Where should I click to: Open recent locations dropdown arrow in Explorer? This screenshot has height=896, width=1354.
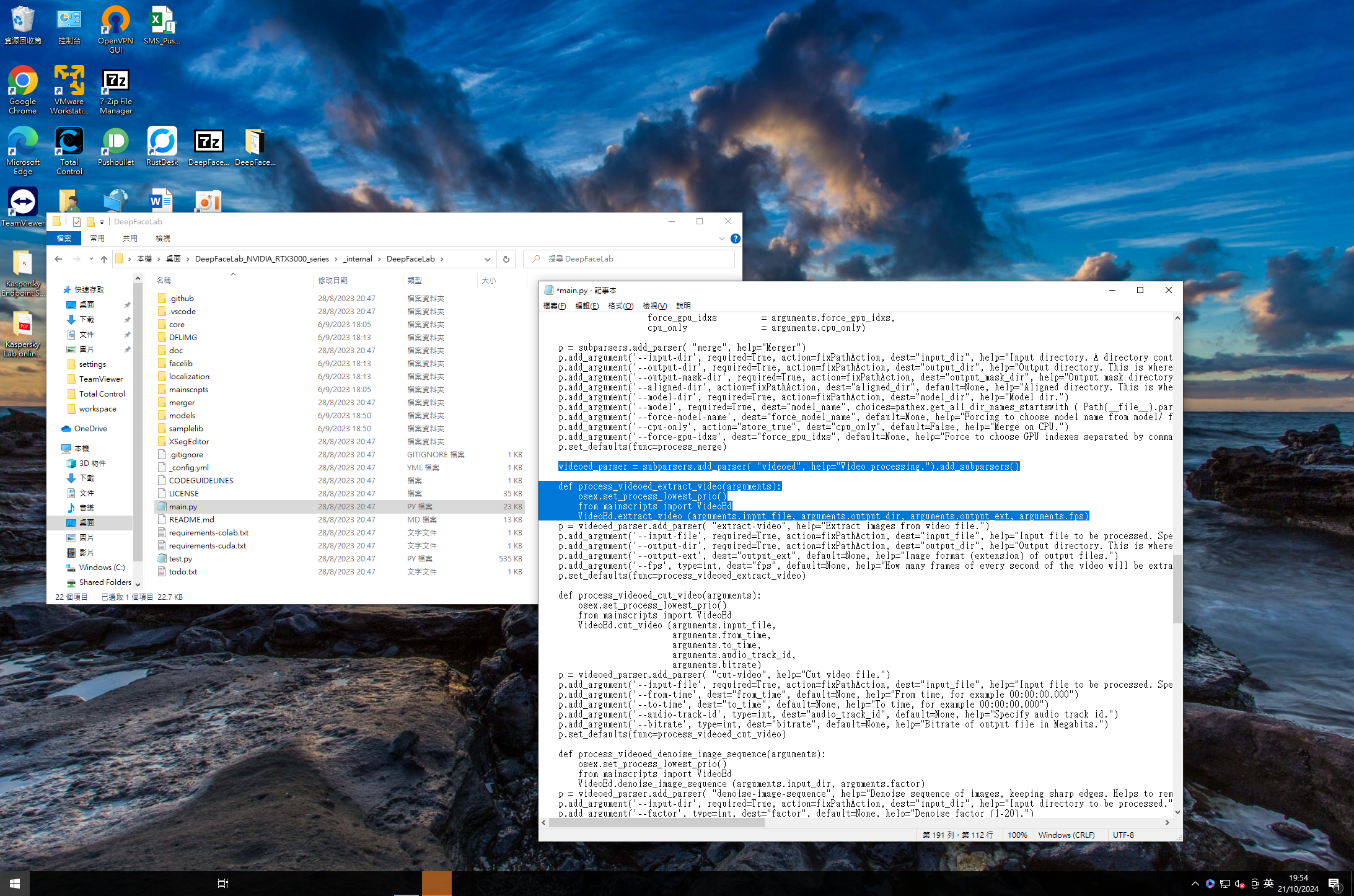pyautogui.click(x=91, y=259)
